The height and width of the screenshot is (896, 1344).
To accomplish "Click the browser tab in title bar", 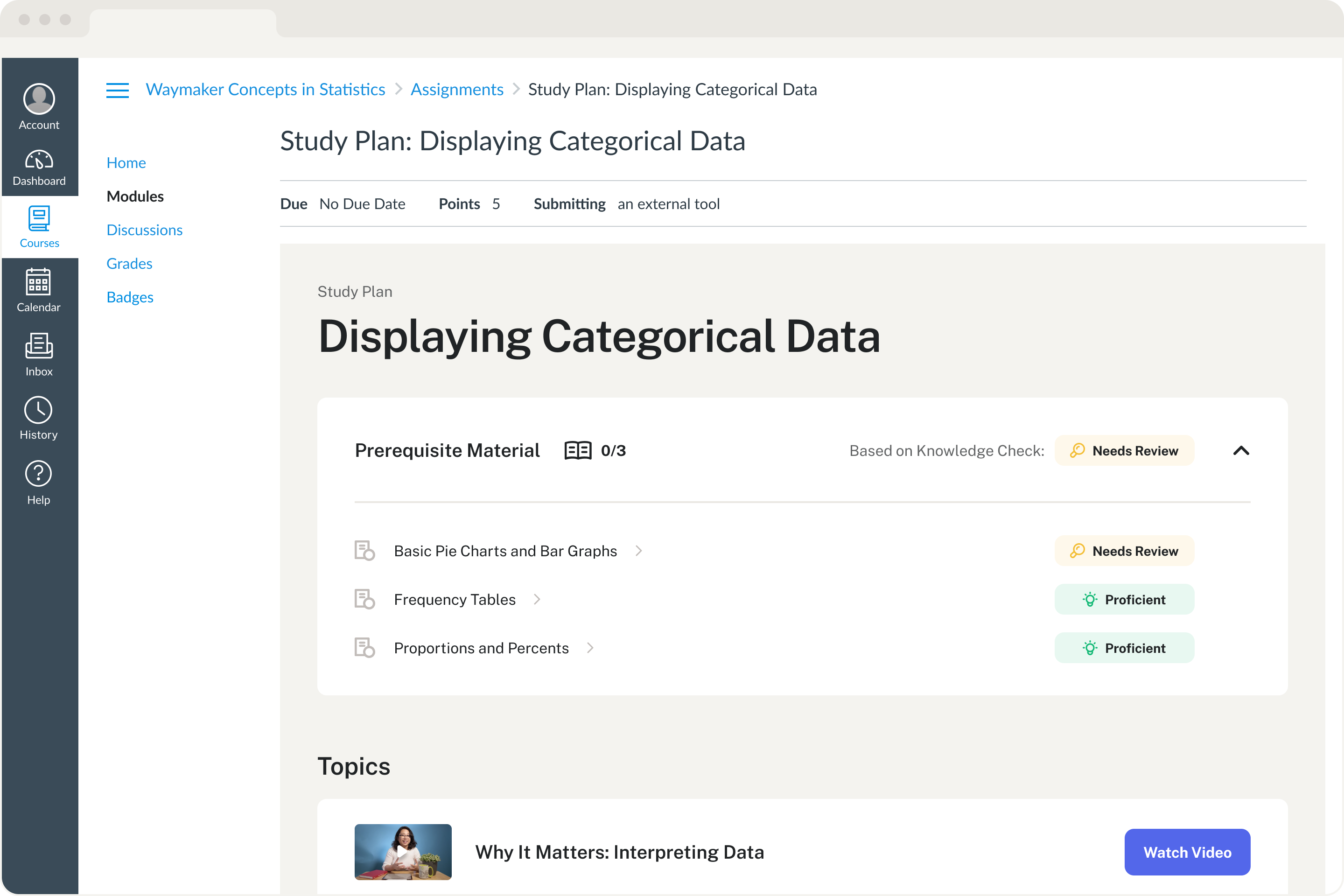I will click(183, 23).
